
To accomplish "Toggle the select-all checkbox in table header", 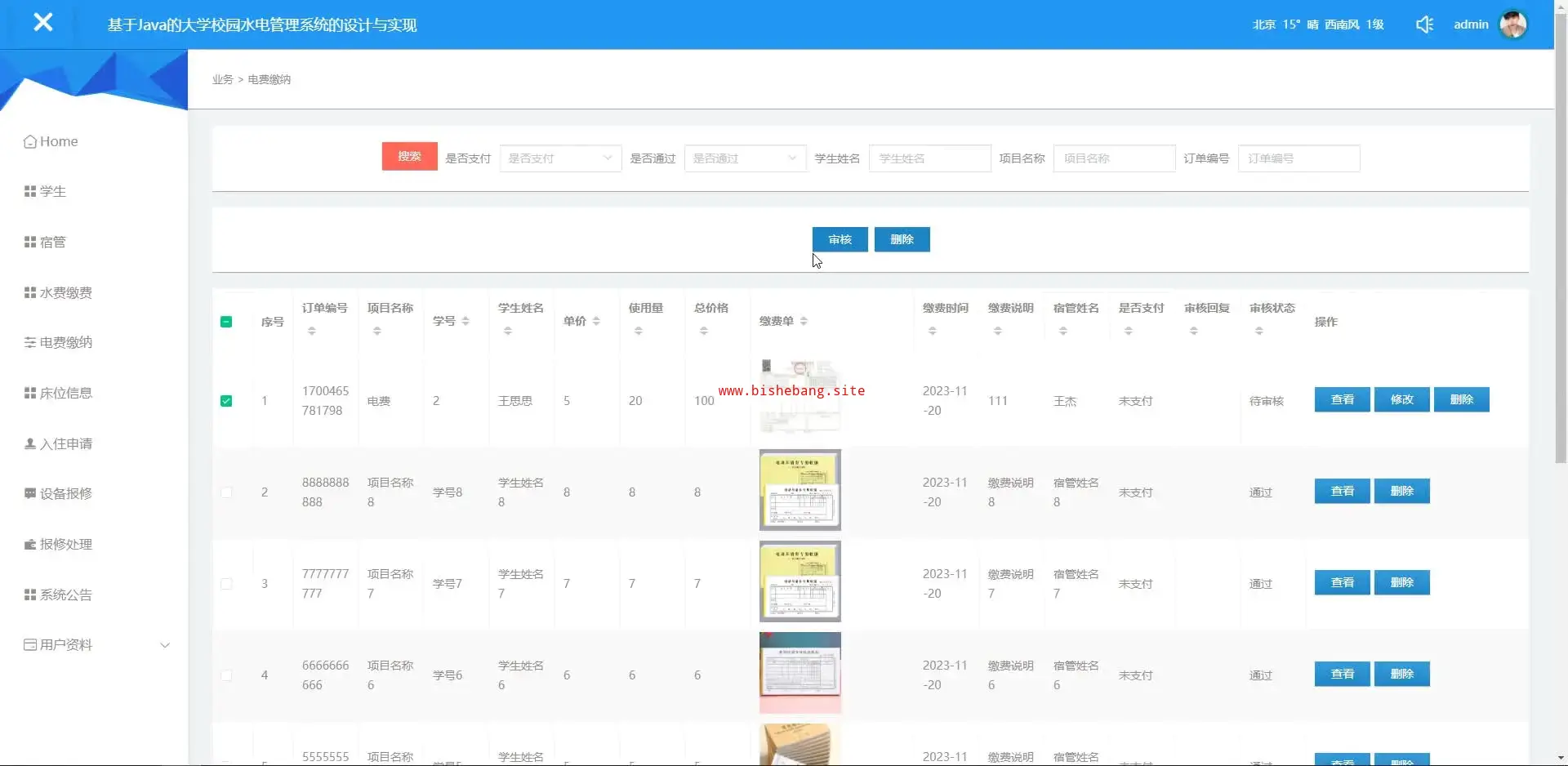I will click(226, 322).
